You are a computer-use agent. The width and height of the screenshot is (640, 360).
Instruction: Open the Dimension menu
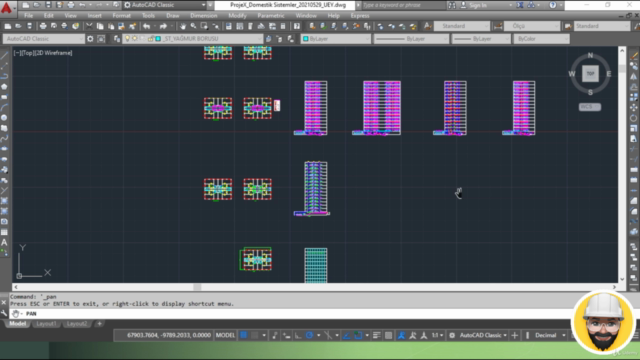pyautogui.click(x=204, y=16)
